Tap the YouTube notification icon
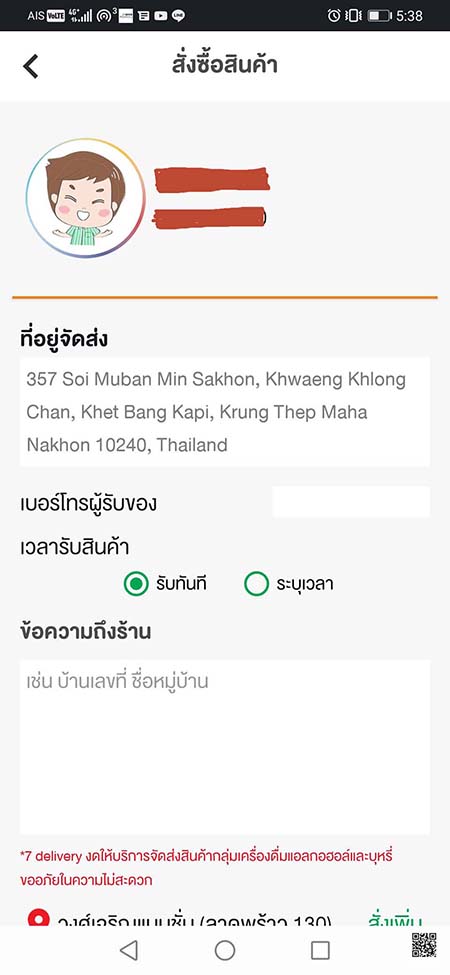This screenshot has width=450, height=975. (160, 17)
